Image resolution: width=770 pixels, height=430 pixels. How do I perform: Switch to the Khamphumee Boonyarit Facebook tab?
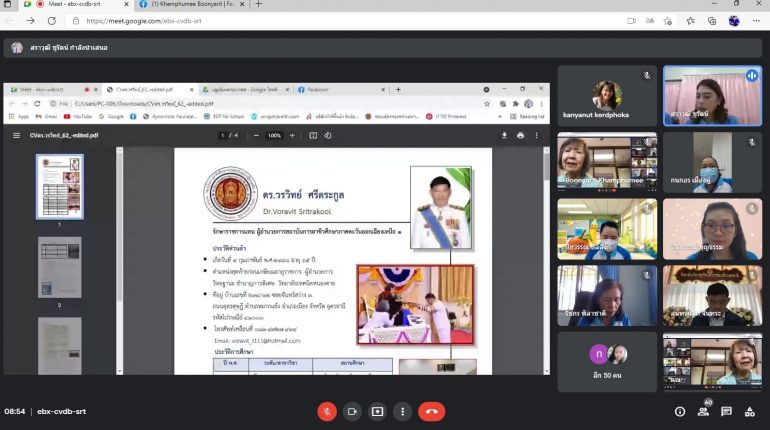(186, 5)
